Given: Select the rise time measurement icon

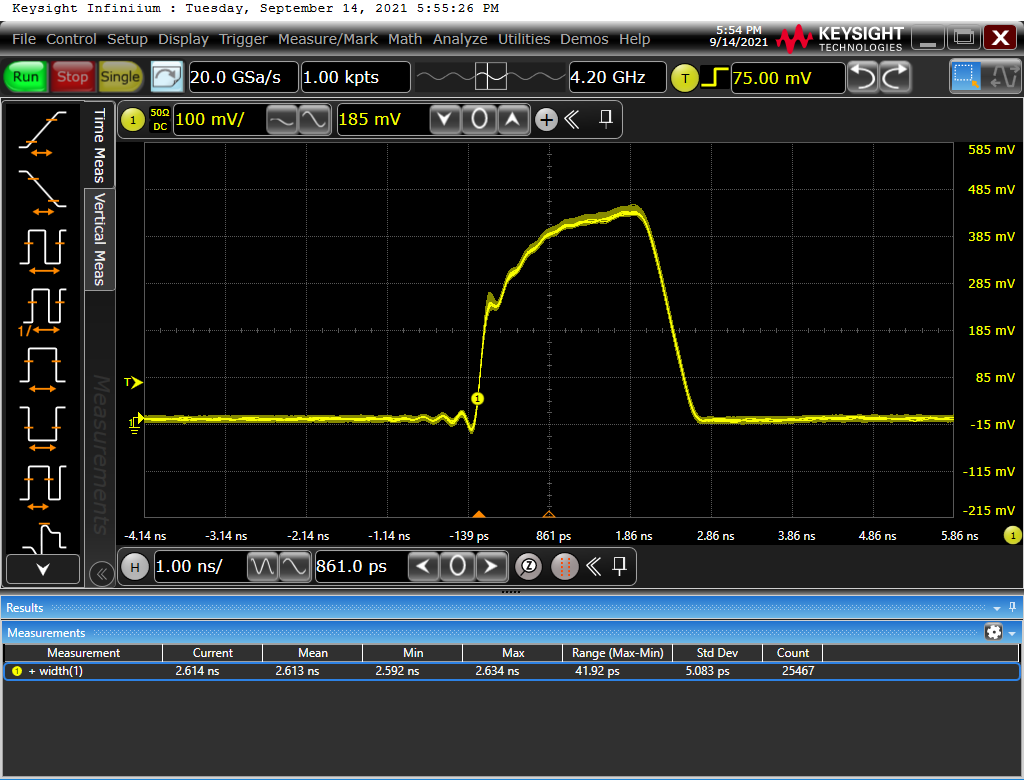Looking at the screenshot, I should [x=42, y=133].
